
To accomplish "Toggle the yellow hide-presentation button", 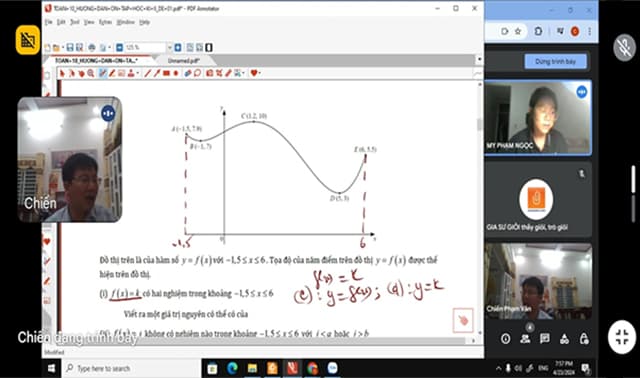I will [x=28, y=40].
